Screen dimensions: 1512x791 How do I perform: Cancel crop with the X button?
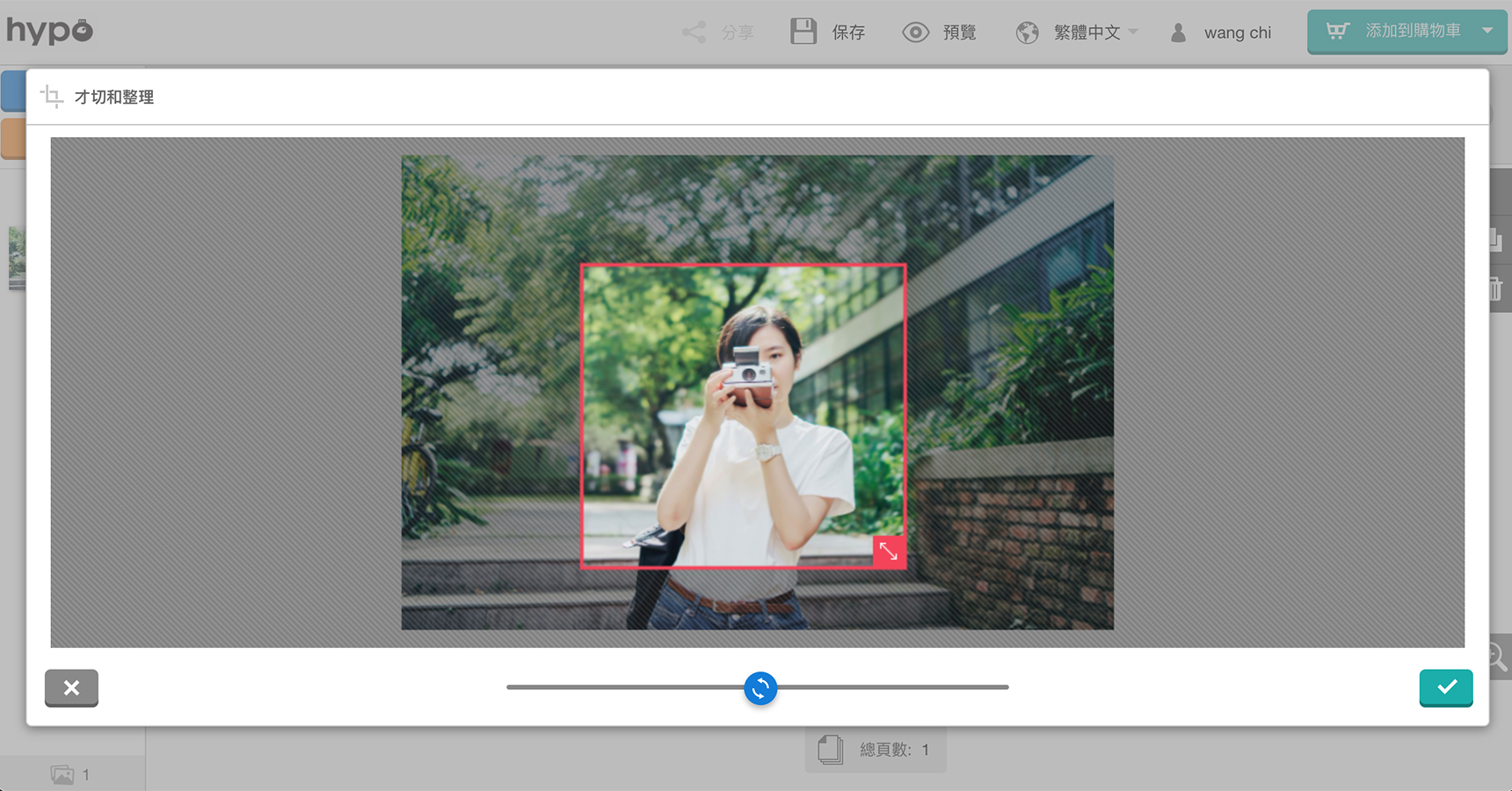pyautogui.click(x=71, y=687)
